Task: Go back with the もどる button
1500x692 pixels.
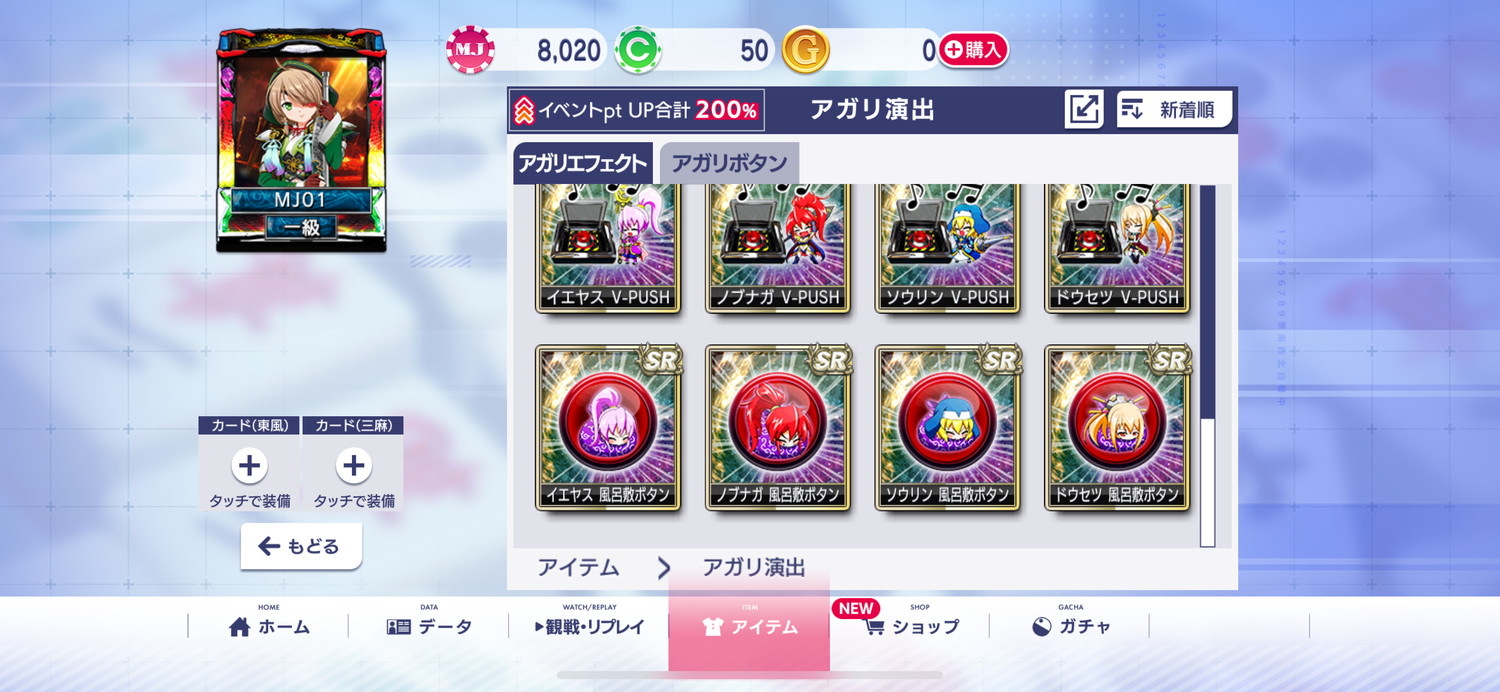Action: click(x=301, y=546)
